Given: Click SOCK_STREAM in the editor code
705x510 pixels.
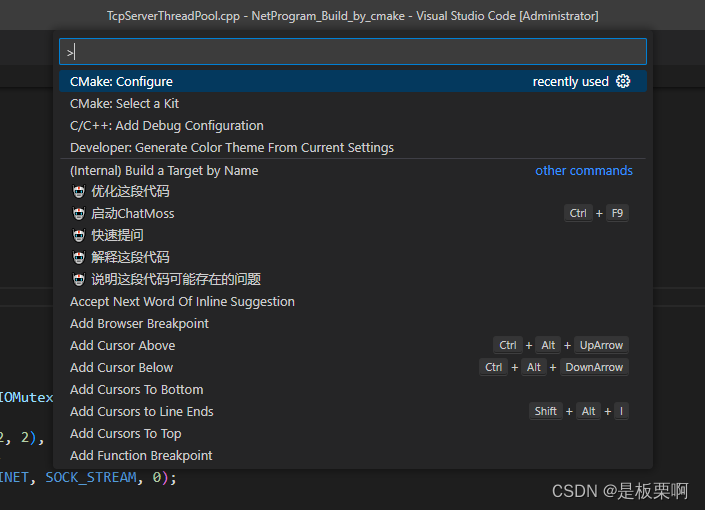Looking at the screenshot, I should point(90,477).
